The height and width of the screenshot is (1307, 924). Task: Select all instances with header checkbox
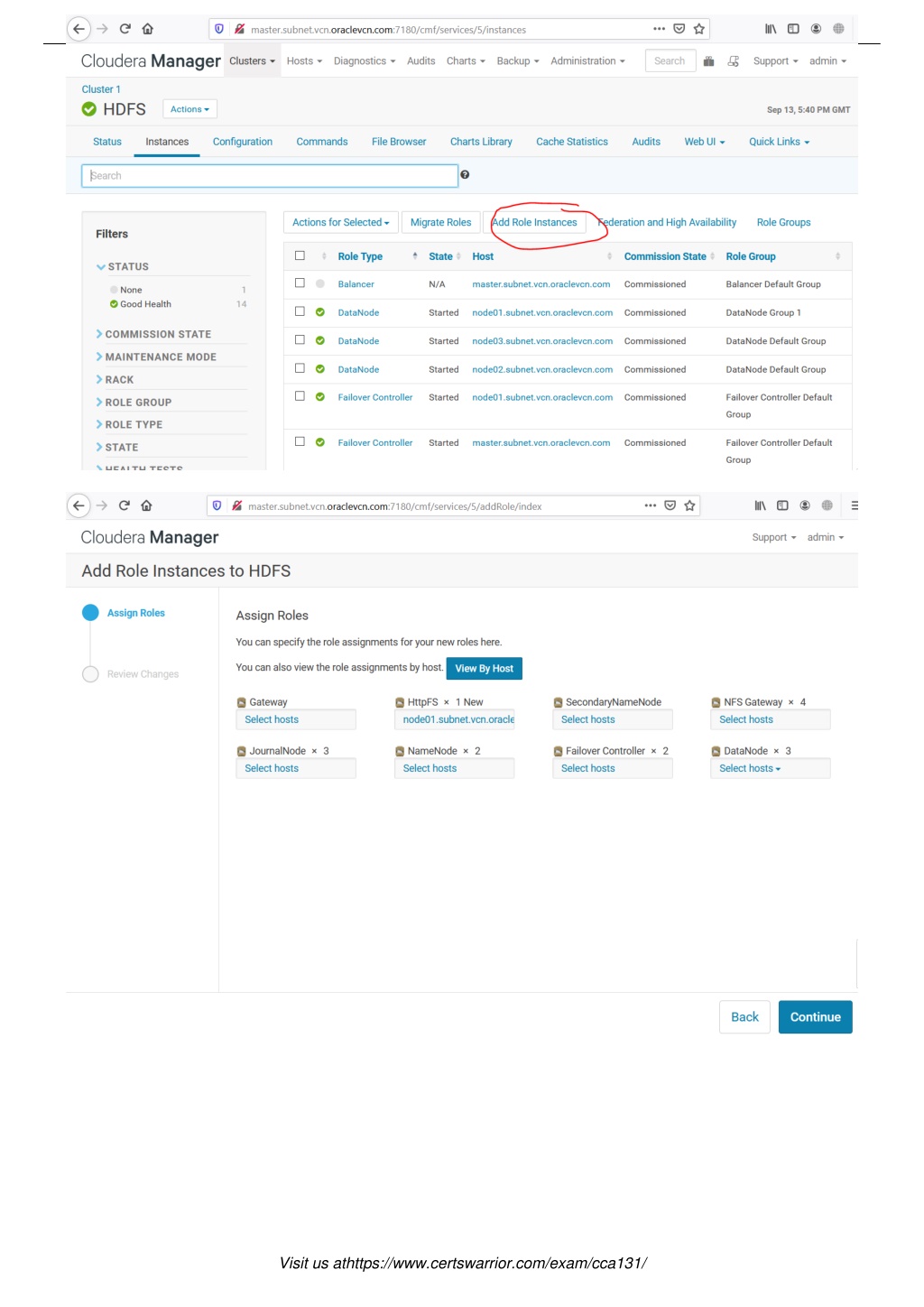pyautogui.click(x=300, y=255)
